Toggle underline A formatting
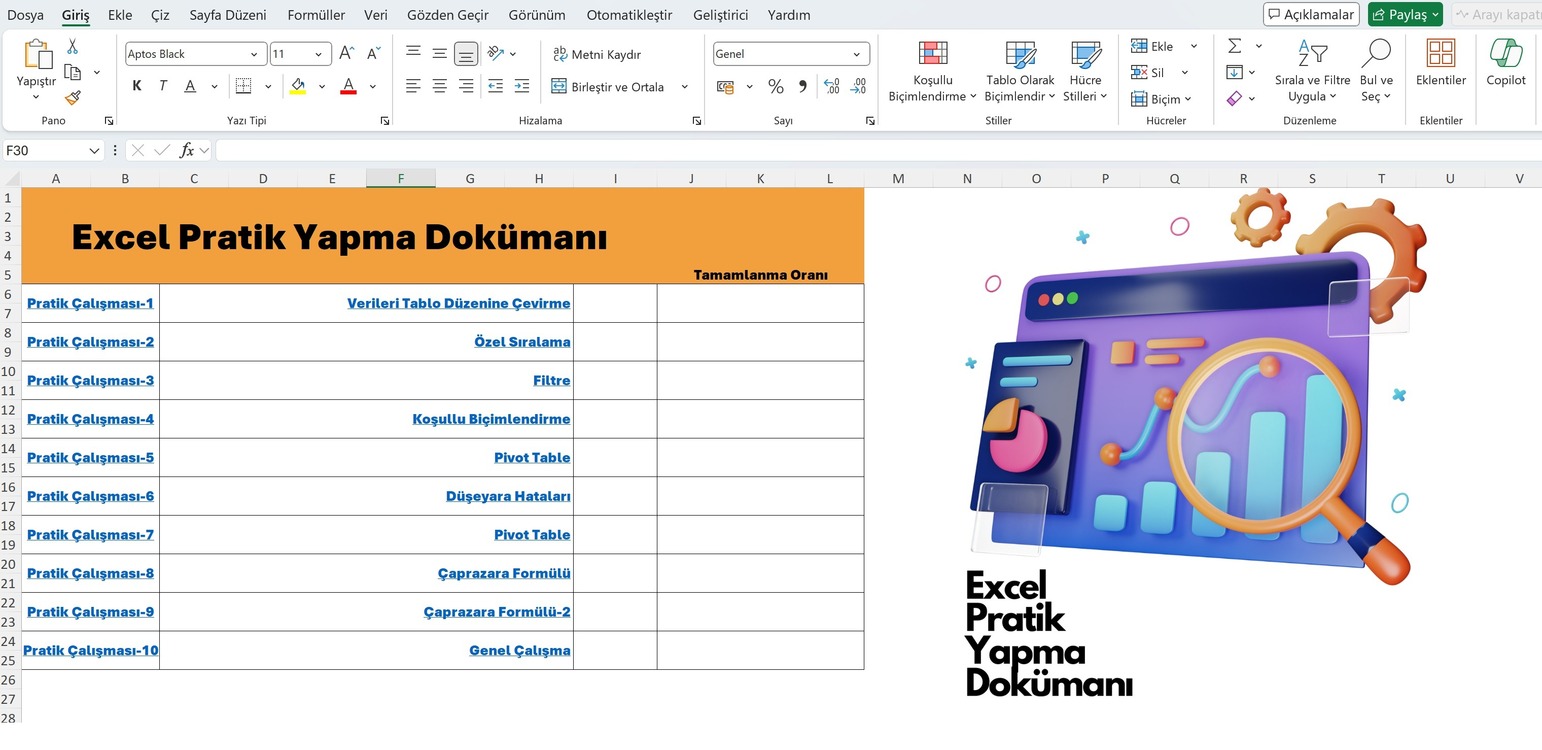The width and height of the screenshot is (1542, 750). coord(190,86)
